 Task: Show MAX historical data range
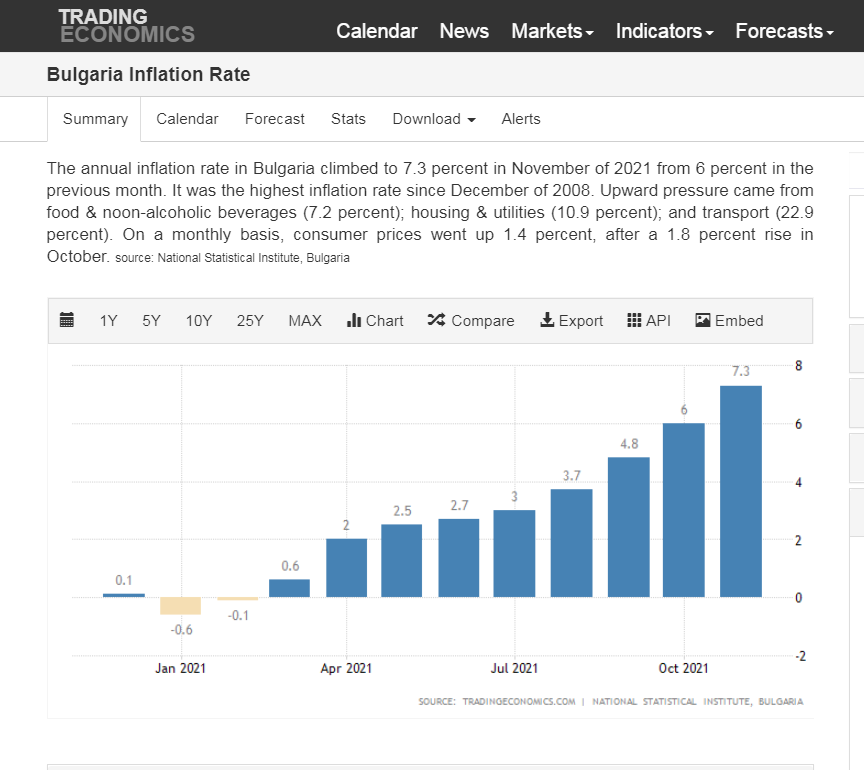pyautogui.click(x=305, y=320)
